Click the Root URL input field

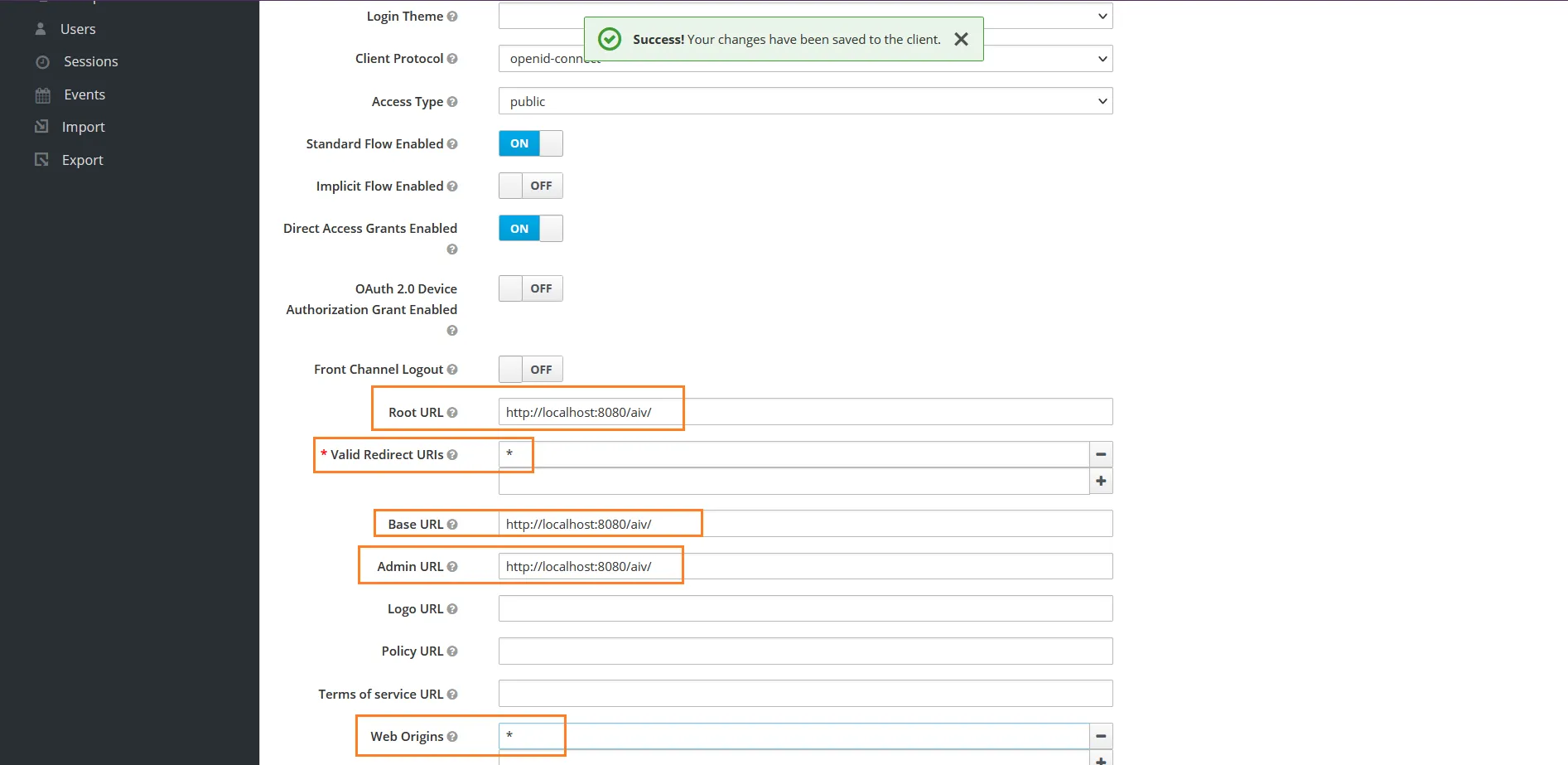point(805,412)
